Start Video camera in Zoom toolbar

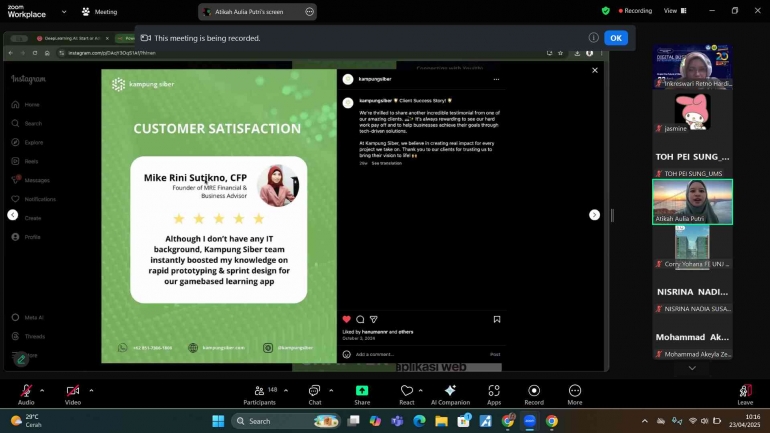pos(73,391)
